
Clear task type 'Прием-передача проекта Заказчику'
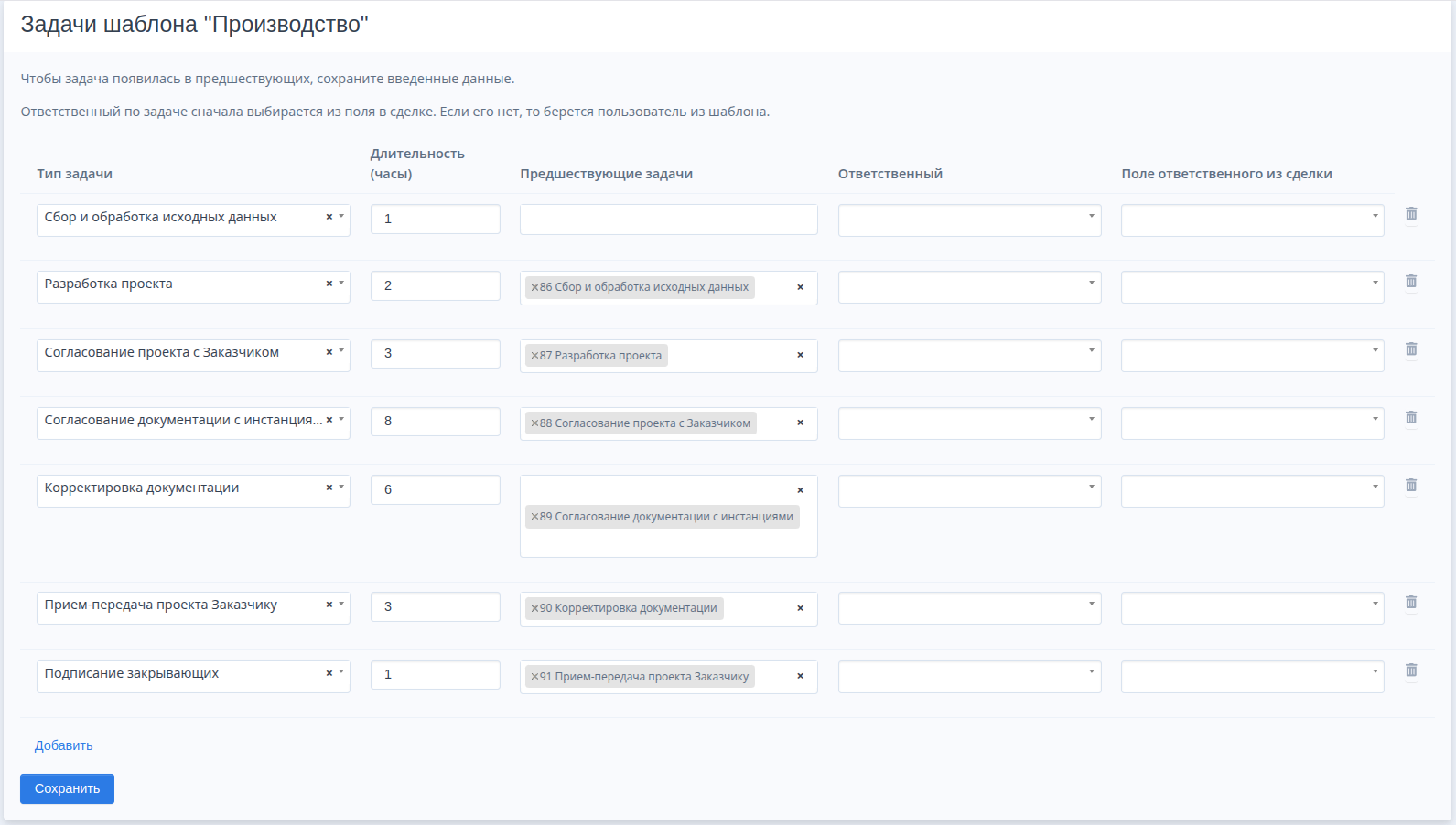click(329, 605)
